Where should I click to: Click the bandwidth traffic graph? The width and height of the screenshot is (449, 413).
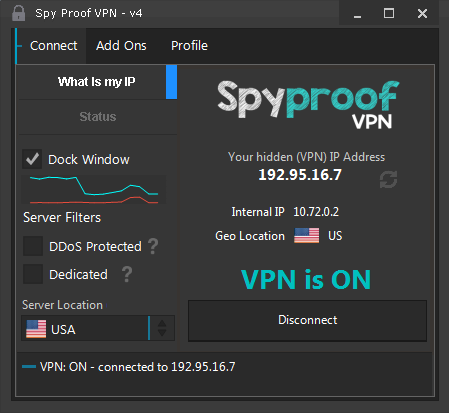94,189
